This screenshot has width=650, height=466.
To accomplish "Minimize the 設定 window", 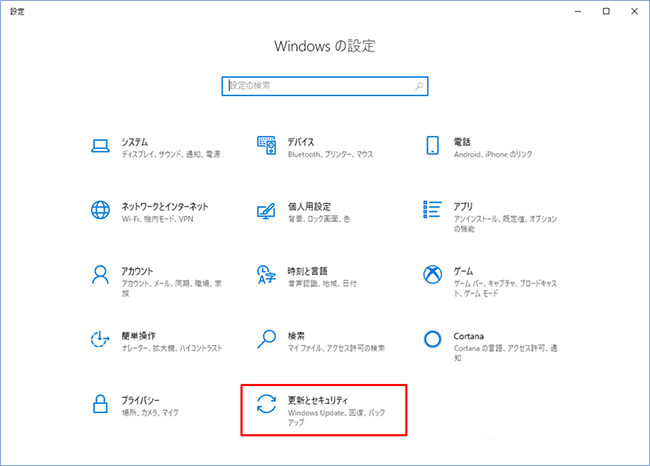I will [x=578, y=12].
